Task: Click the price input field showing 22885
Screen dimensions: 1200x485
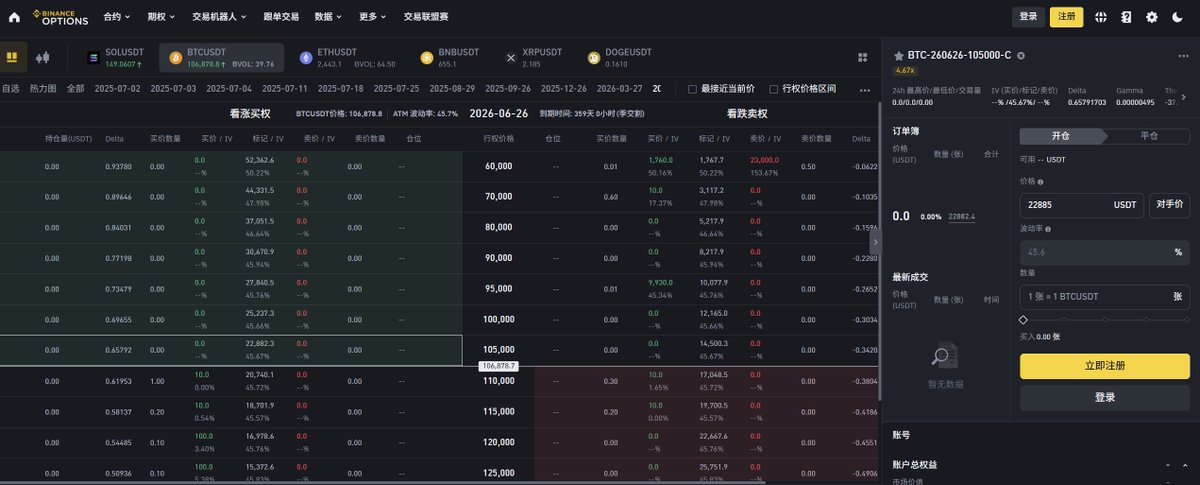Action: pos(1081,205)
